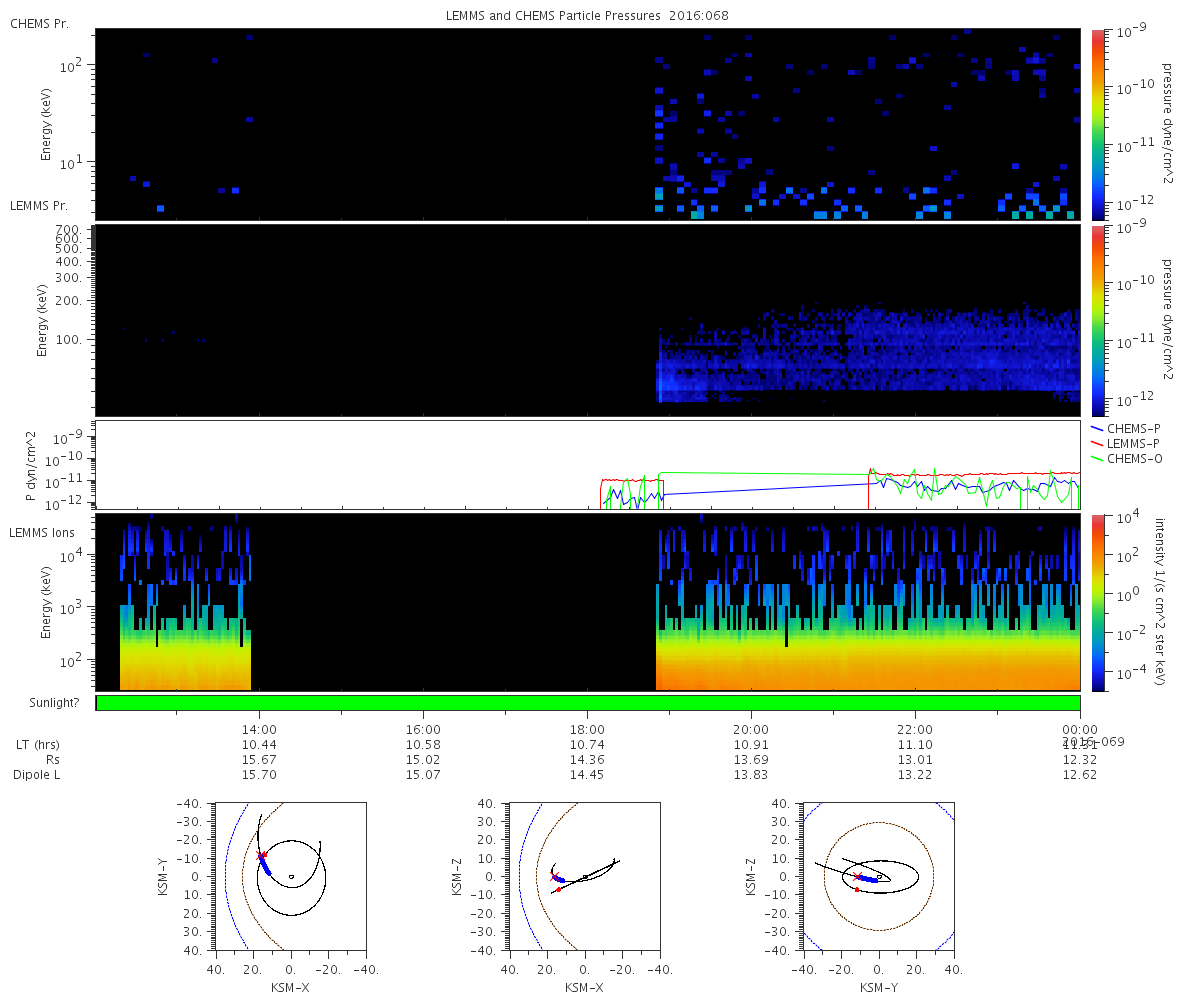Click the CHEMS Pr. panel label
The image size is (1200, 1000).
tap(39, 23)
